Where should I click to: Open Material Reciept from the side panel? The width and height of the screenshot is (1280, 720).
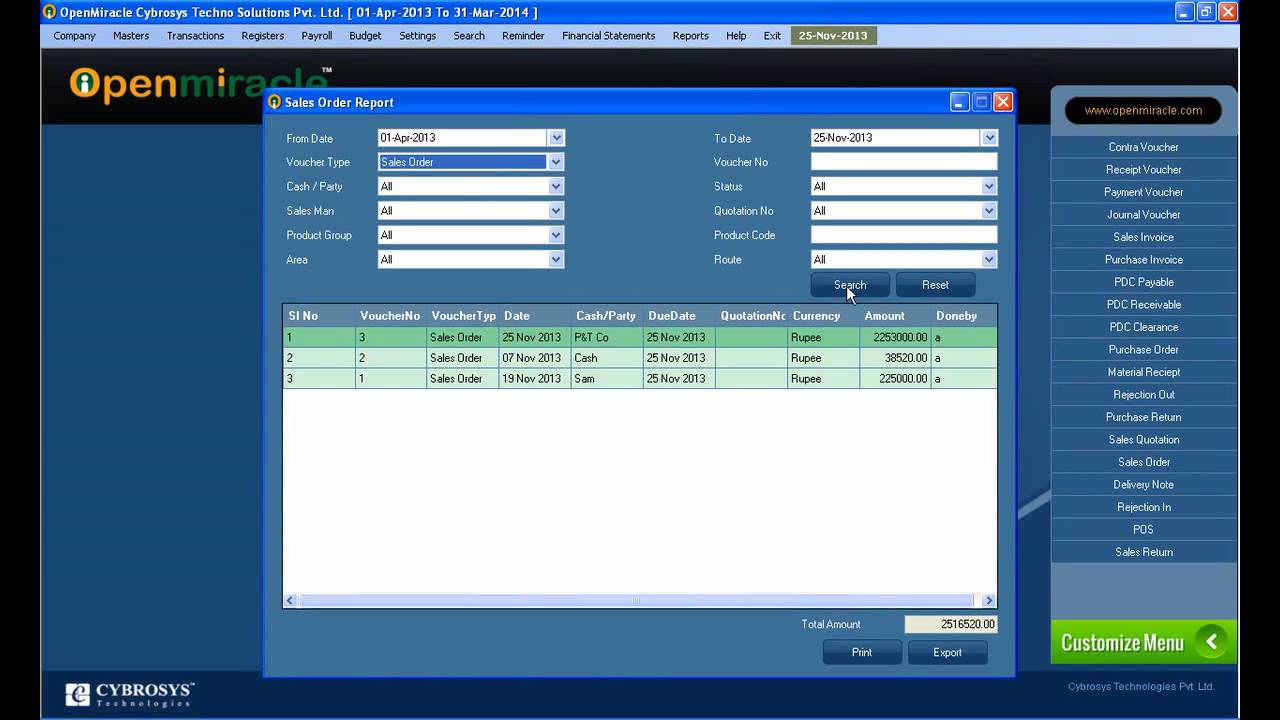[1143, 372]
